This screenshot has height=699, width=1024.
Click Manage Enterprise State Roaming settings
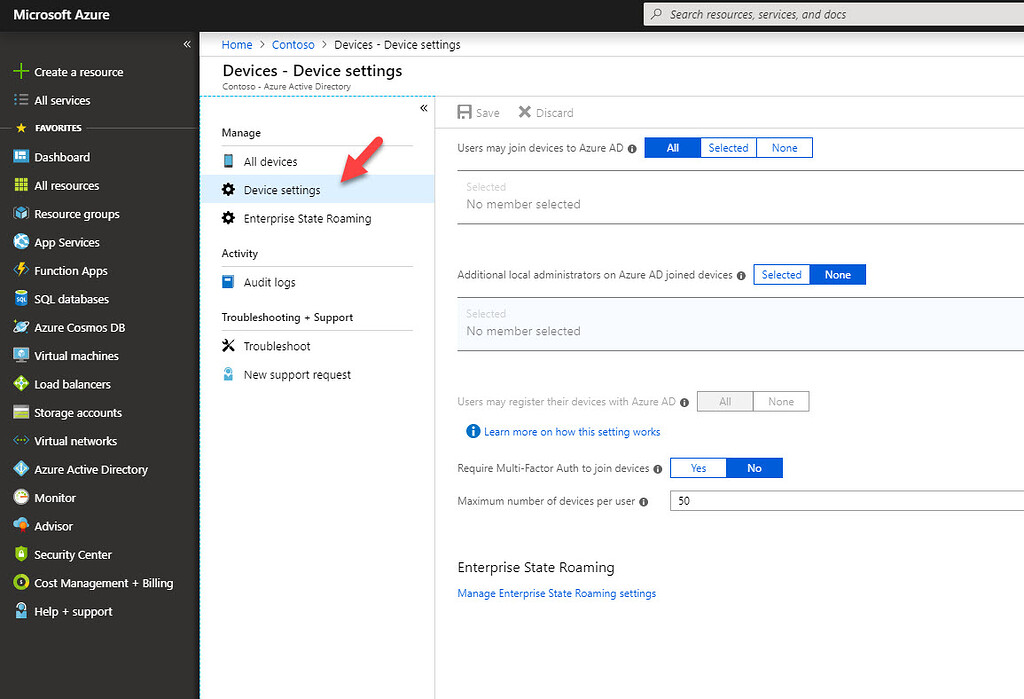click(x=556, y=593)
